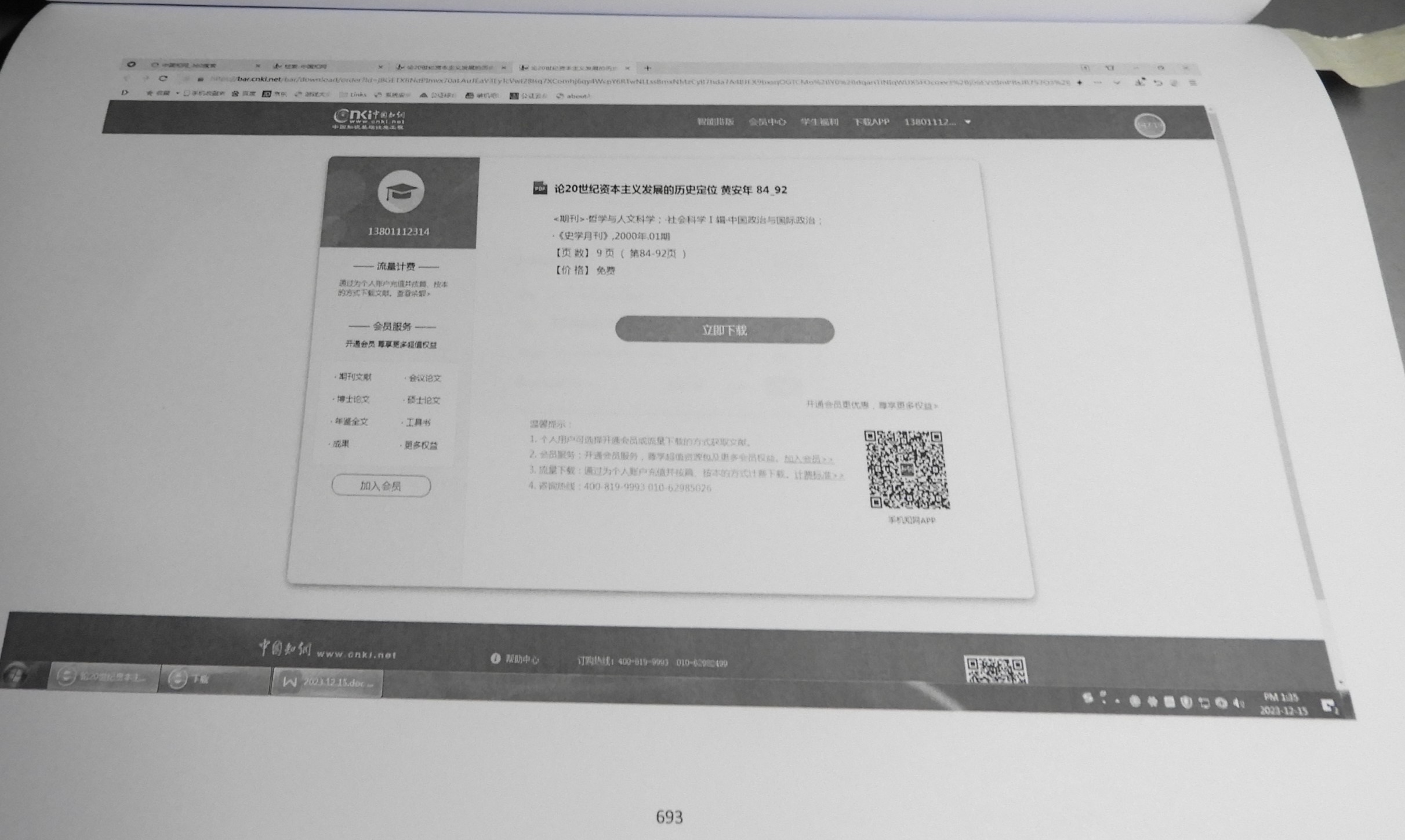
Task: Select the 工具书 sidebar link
Action: 416,423
